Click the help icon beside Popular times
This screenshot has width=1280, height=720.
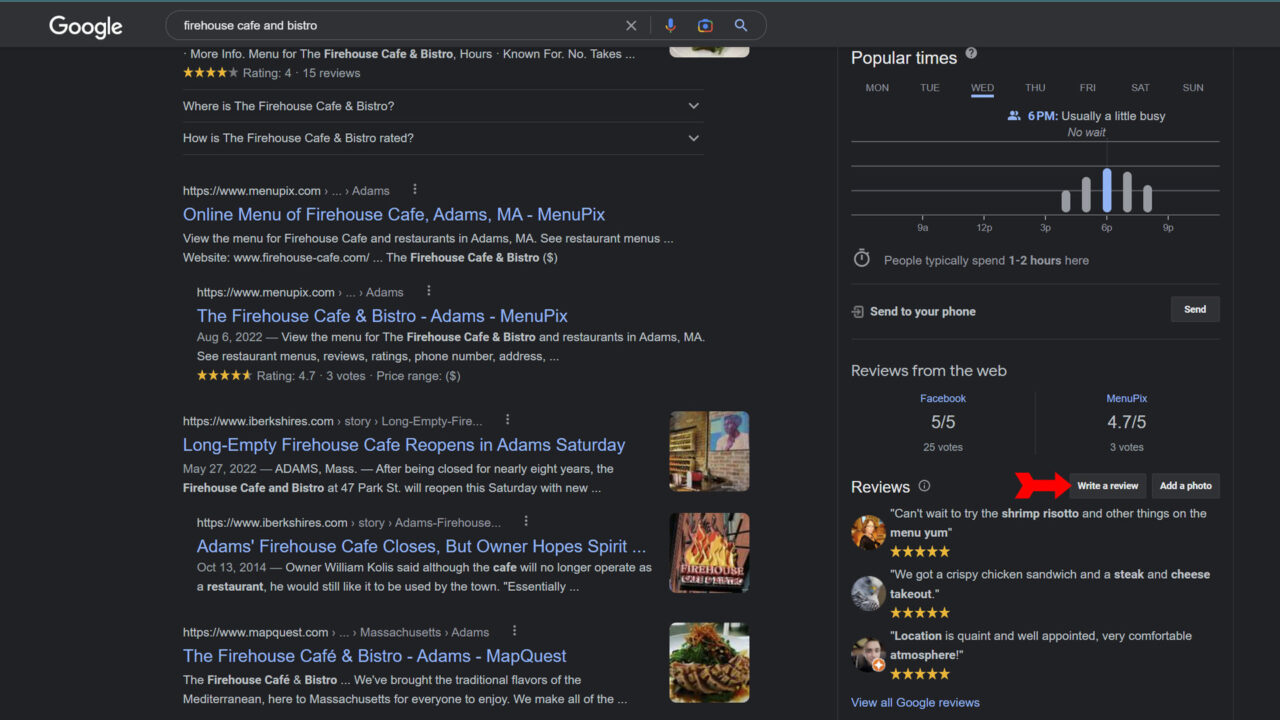point(970,52)
